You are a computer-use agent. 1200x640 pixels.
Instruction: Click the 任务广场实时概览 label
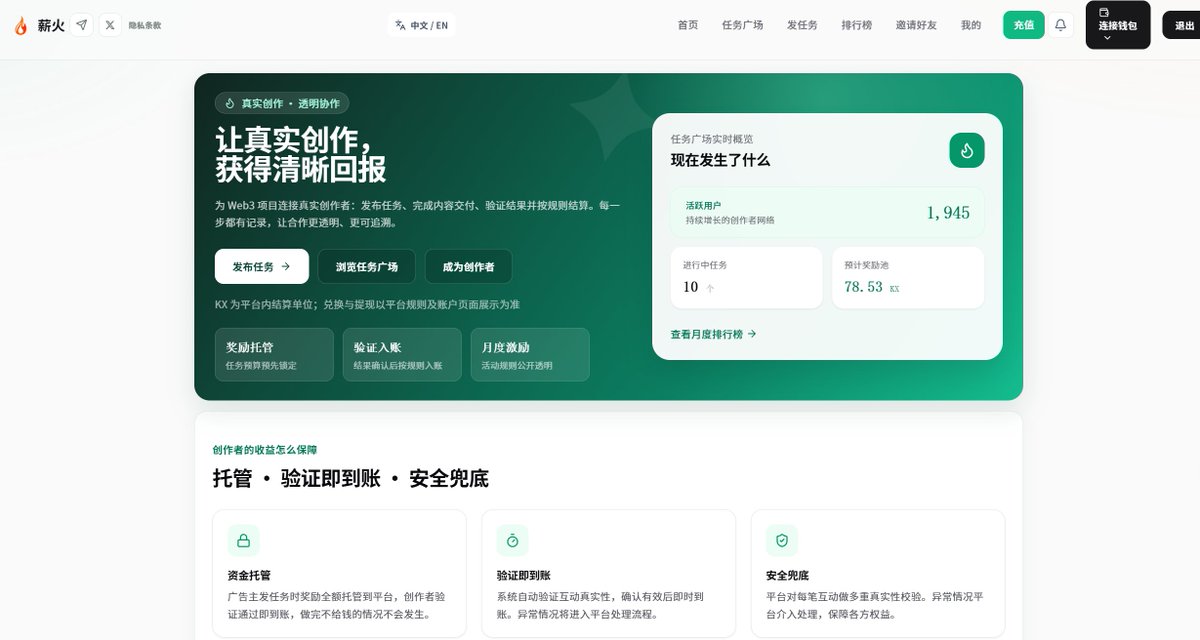[712, 139]
